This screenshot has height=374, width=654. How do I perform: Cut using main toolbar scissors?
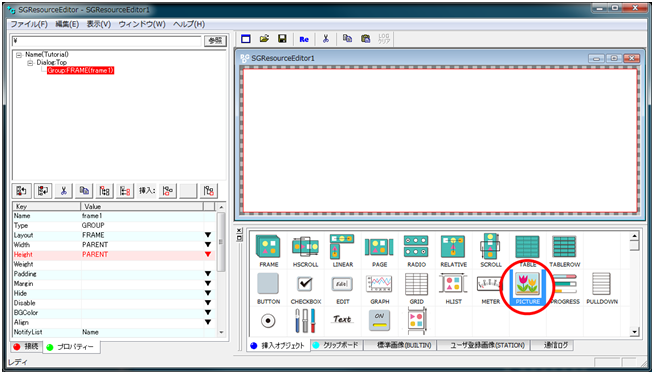coord(326,39)
